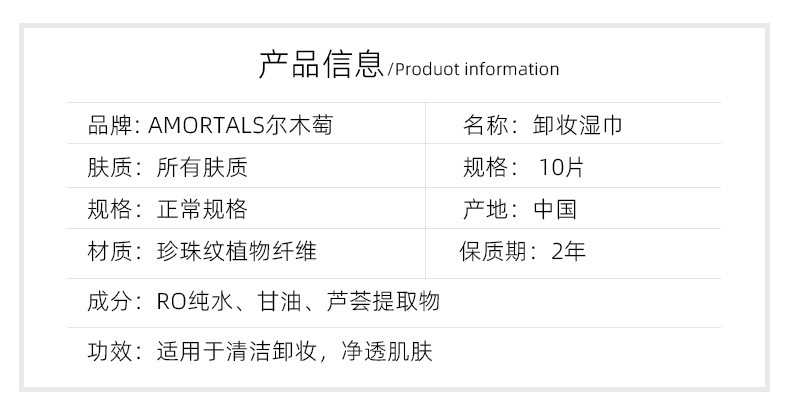This screenshot has height=411, width=790.
Task: Select the 肤质 field label
Action: point(109,168)
